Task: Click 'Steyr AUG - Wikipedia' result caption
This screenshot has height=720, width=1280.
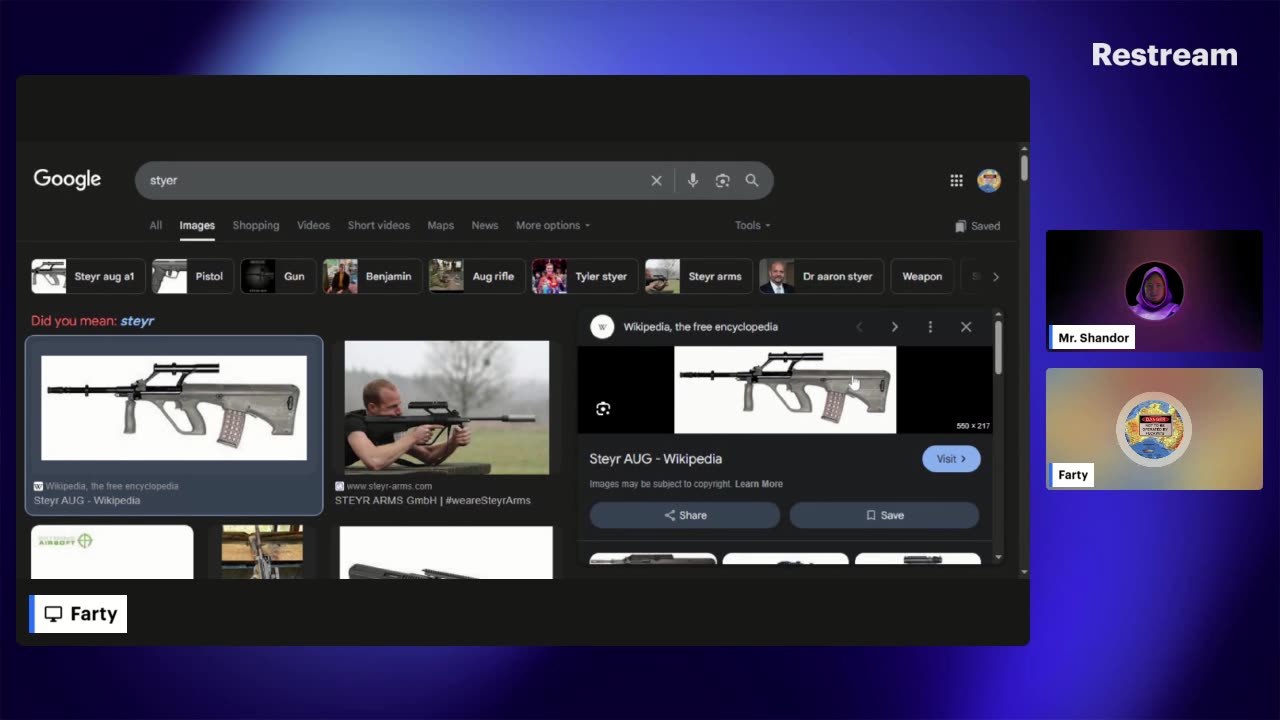Action: pyautogui.click(x=87, y=501)
